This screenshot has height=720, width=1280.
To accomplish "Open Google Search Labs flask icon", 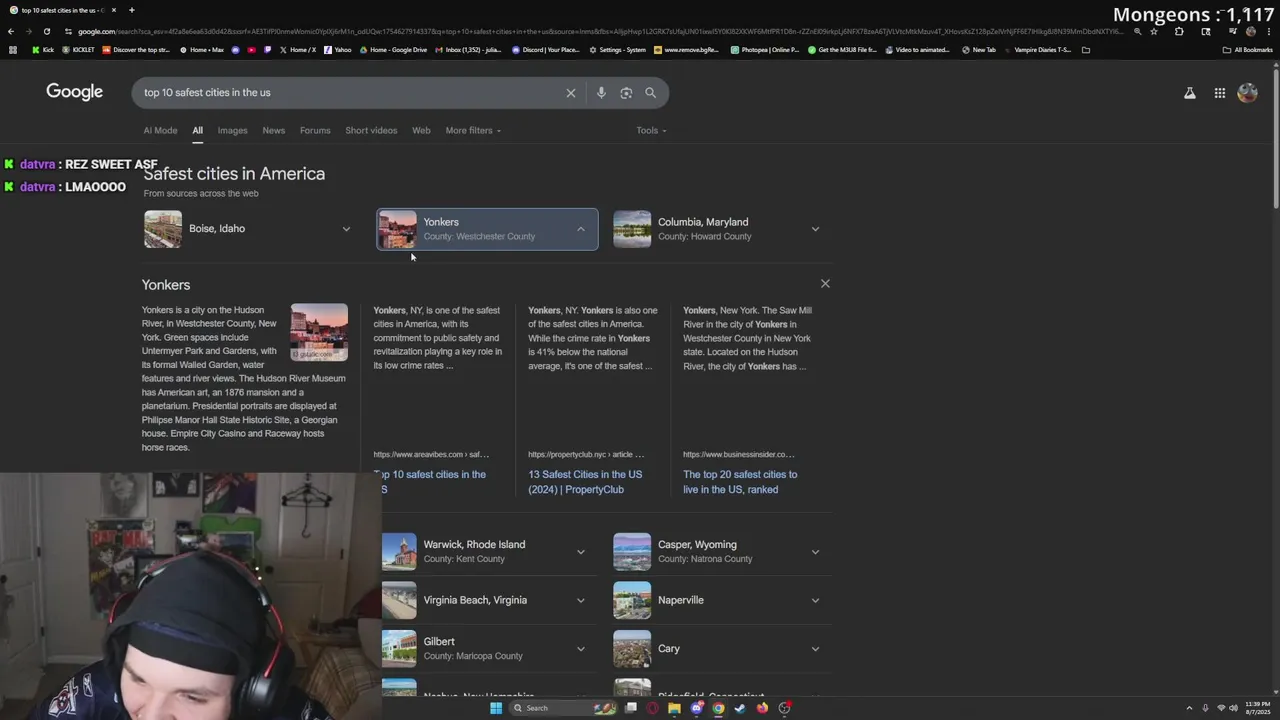I will tap(1190, 93).
